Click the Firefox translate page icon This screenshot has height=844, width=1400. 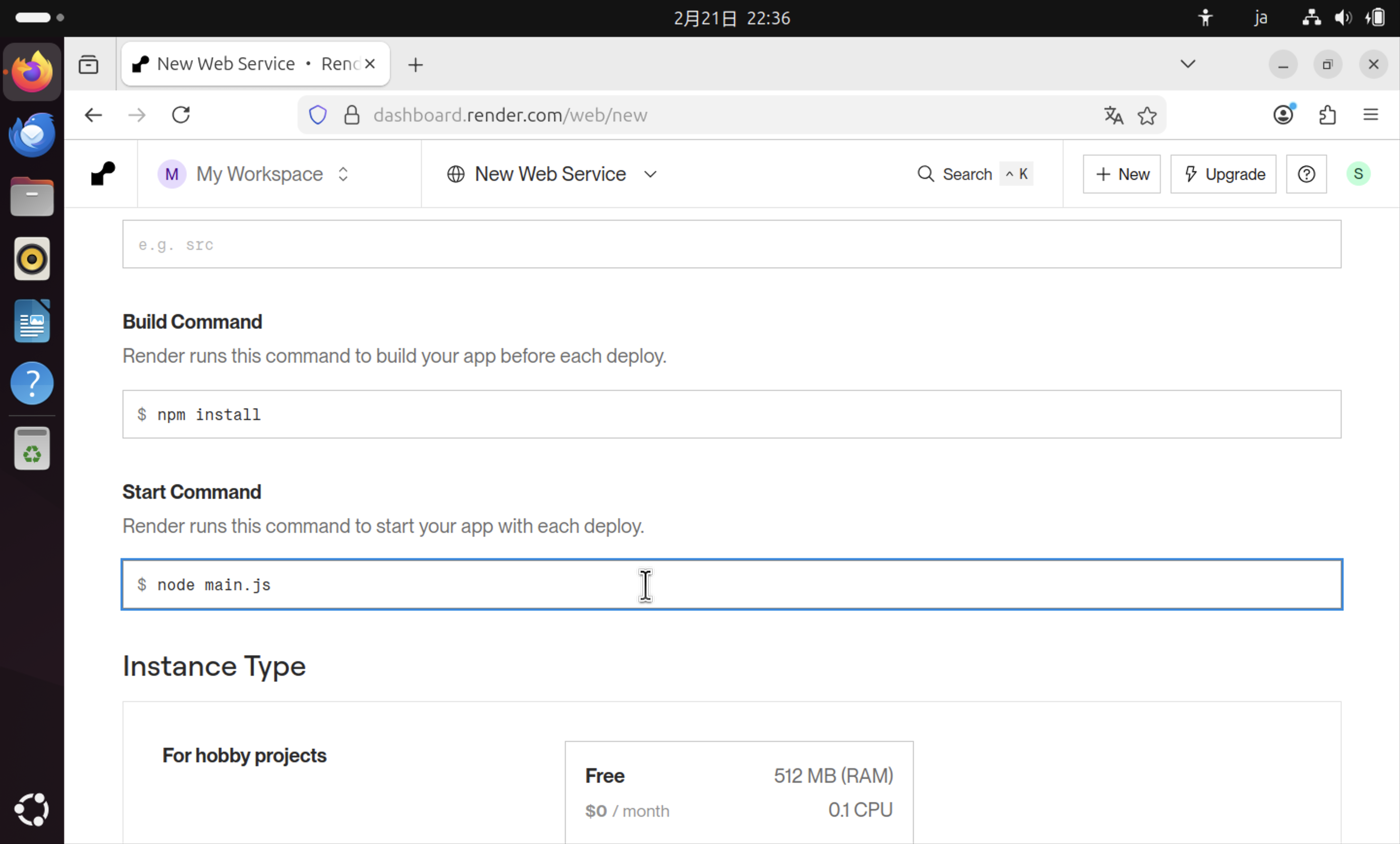tap(1113, 115)
